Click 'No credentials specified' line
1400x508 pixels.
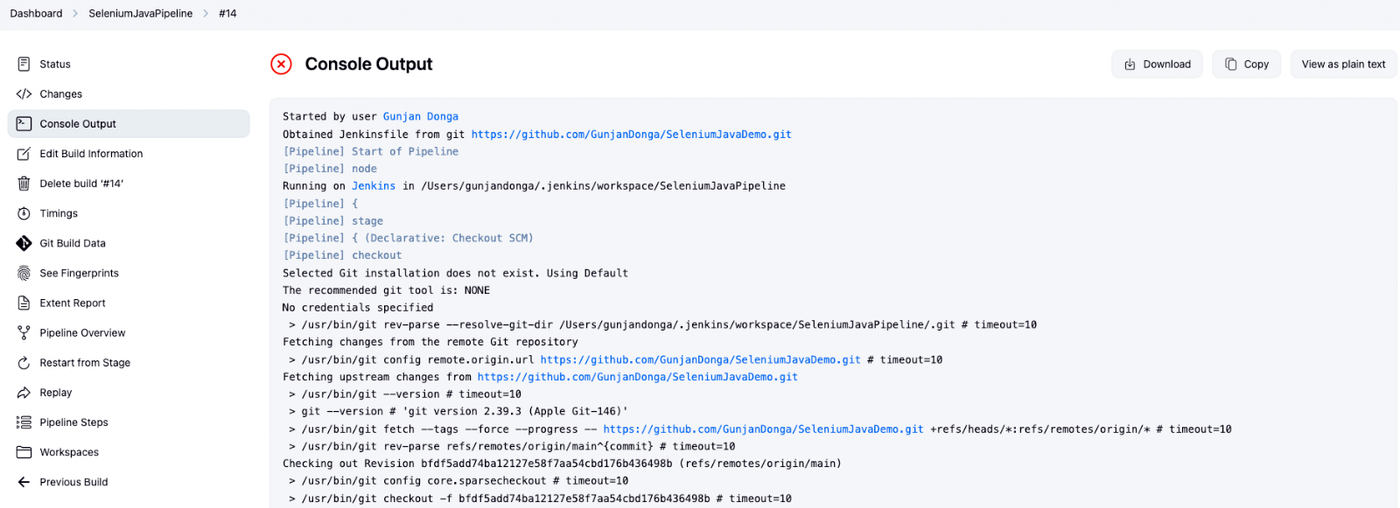pos(358,308)
